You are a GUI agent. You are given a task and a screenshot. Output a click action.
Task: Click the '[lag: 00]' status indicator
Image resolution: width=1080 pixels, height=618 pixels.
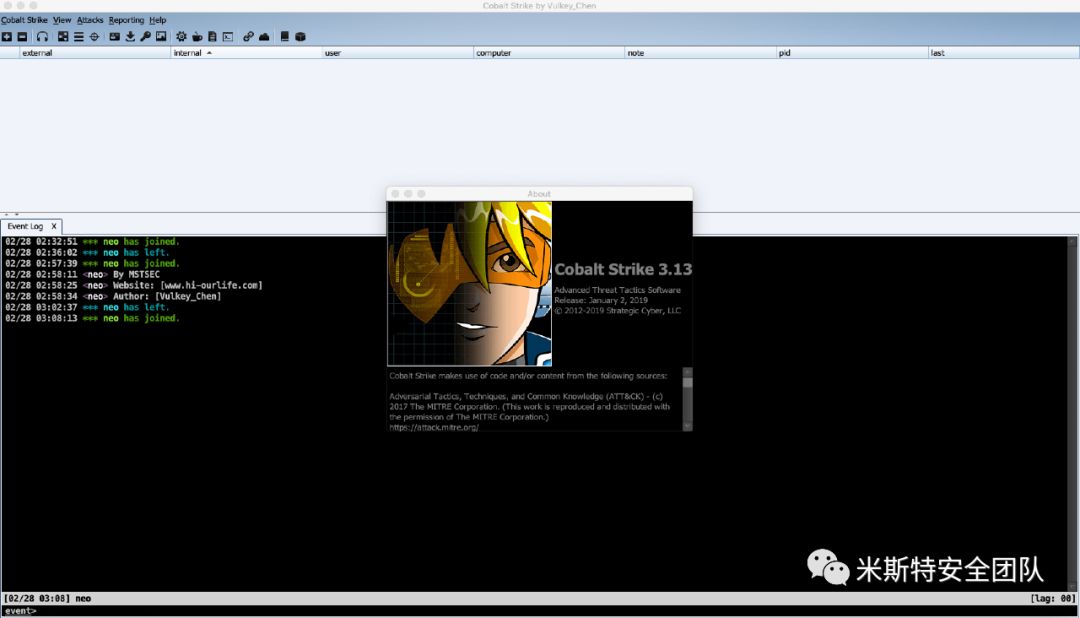[1052, 599]
